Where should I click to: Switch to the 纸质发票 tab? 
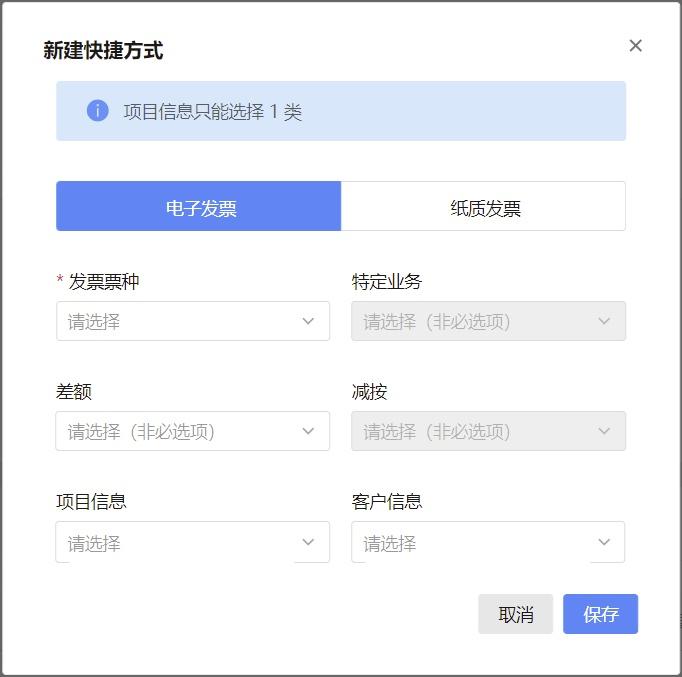click(x=484, y=207)
